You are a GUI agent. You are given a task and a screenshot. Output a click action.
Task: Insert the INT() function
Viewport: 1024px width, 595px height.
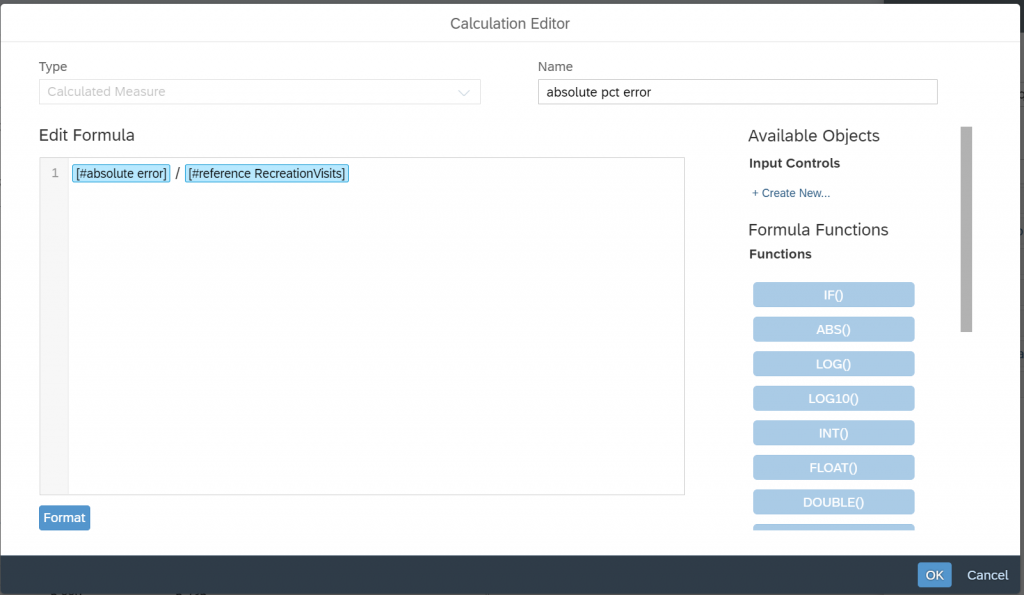coord(833,433)
